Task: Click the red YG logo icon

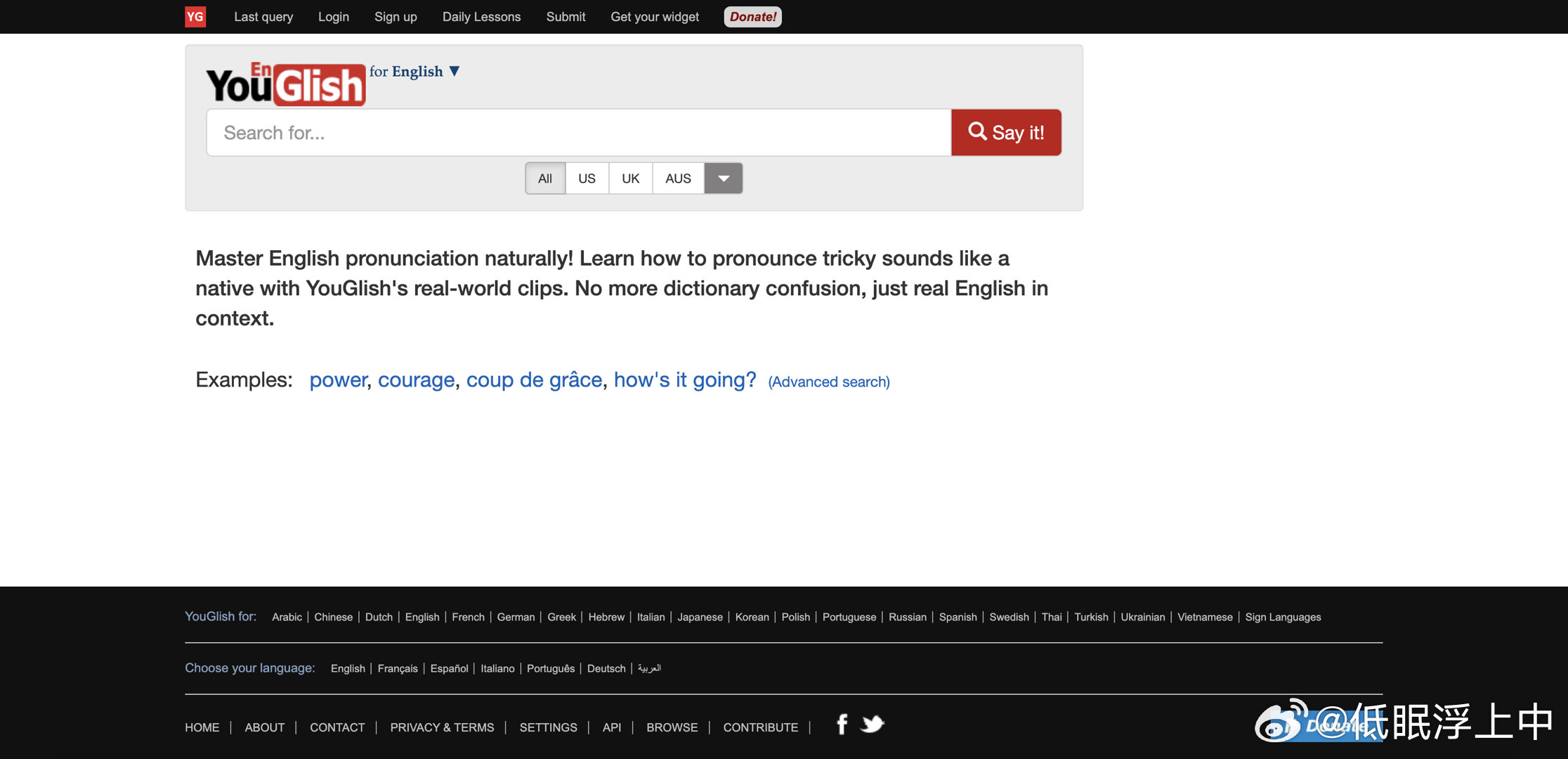Action: pyautogui.click(x=195, y=17)
